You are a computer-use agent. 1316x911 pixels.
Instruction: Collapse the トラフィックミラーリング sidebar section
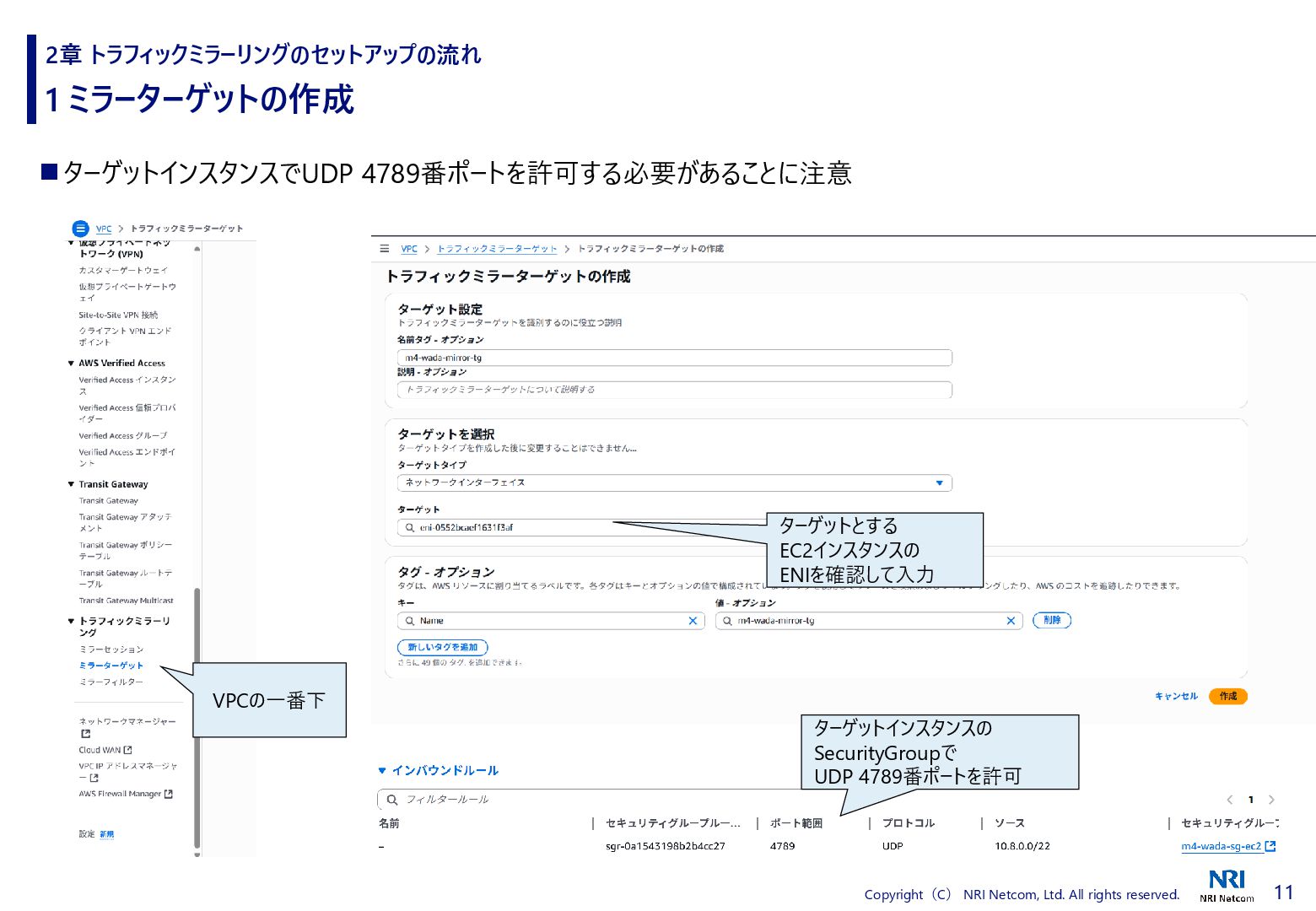pos(71,621)
